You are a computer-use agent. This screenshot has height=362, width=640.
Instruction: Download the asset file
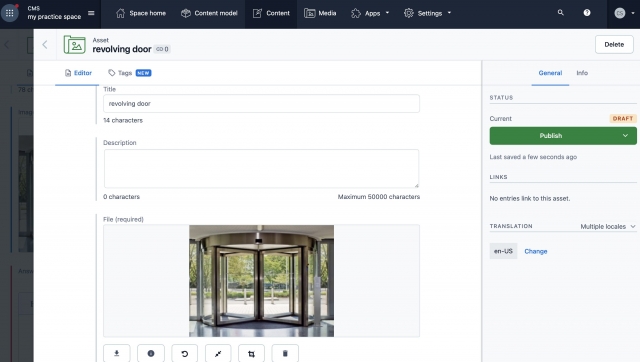pyautogui.click(x=117, y=353)
